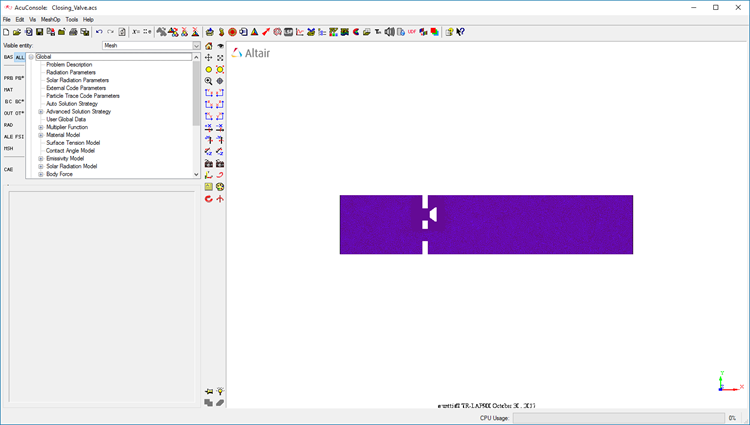Viewport: 750px width, 425px height.
Task: Click the tree panel scroll-up arrow
Action: click(196, 57)
